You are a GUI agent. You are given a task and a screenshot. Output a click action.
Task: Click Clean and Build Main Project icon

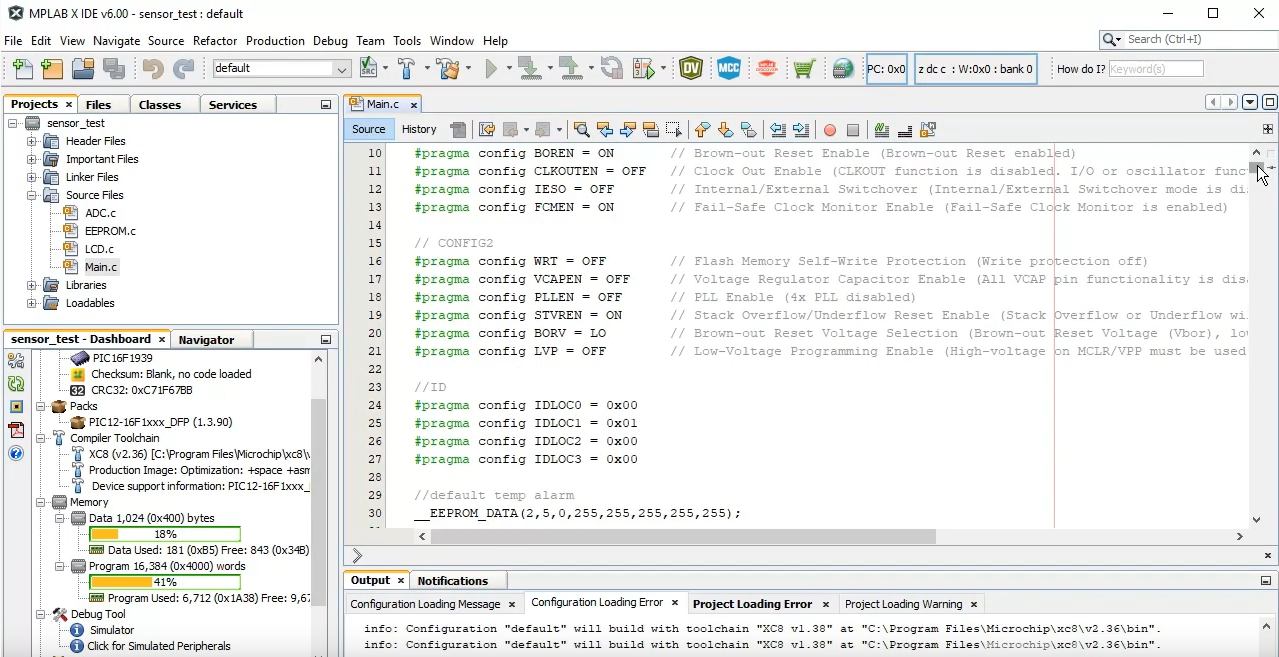tap(448, 69)
